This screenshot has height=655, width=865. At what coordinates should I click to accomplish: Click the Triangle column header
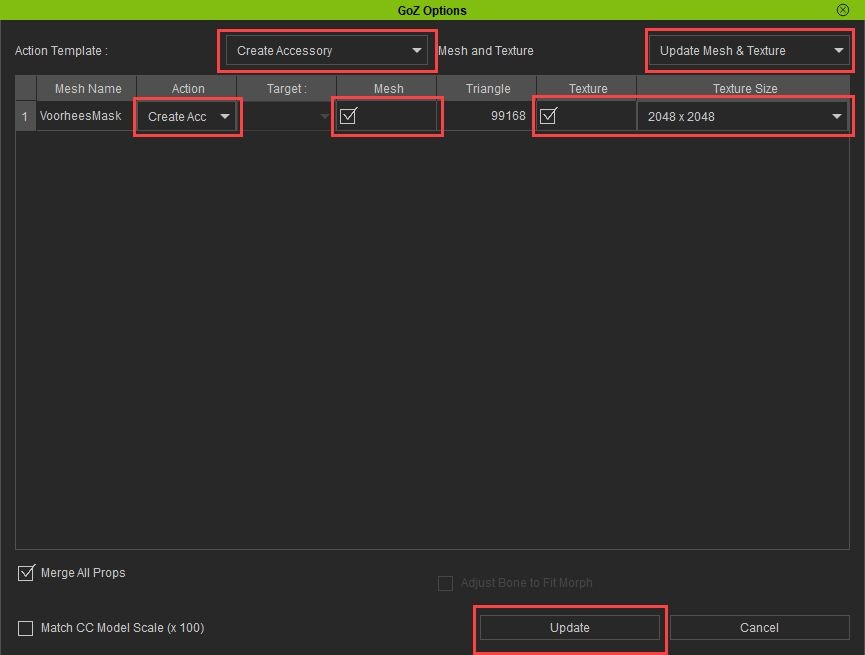pyautogui.click(x=488, y=88)
